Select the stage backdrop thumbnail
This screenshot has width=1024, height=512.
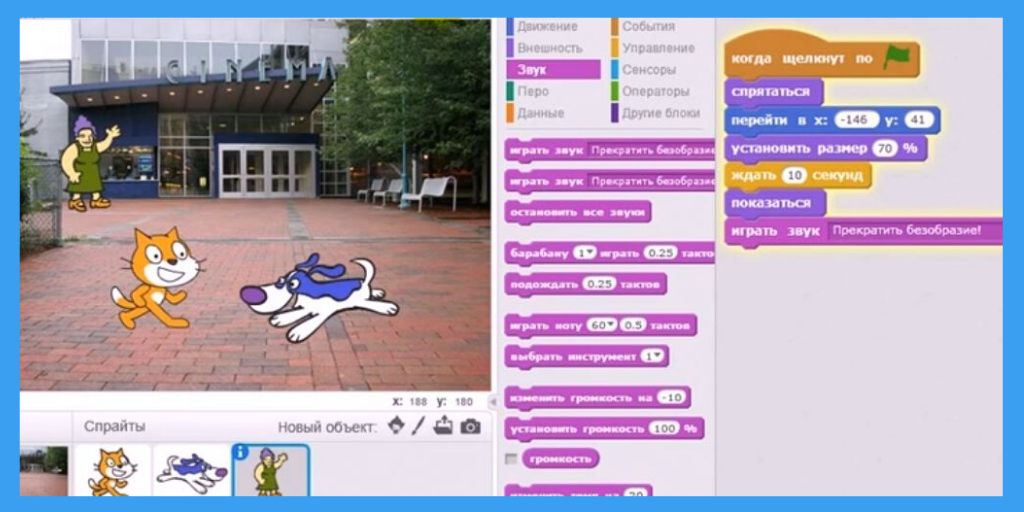(44, 471)
